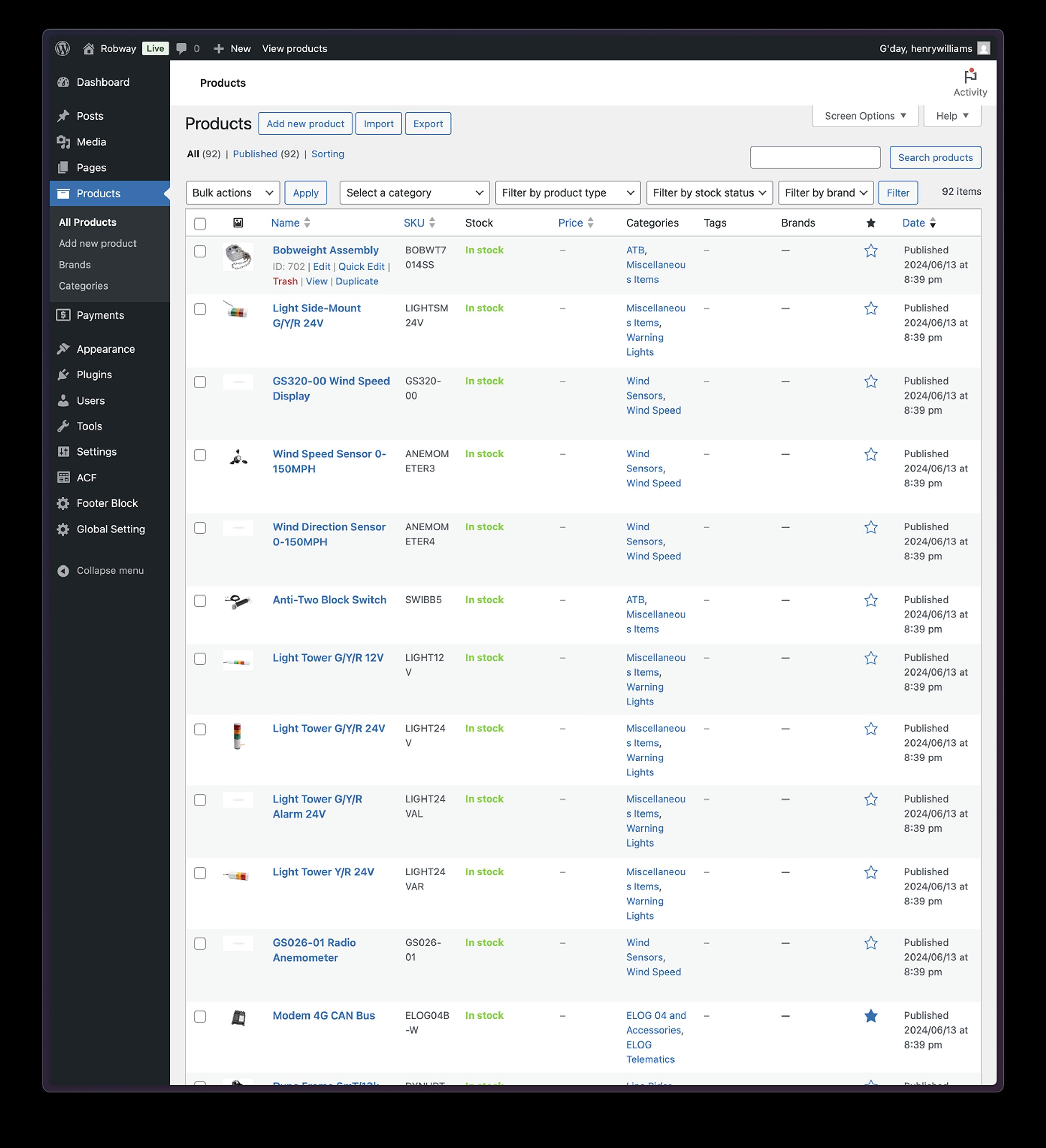Open the Screen Options panel
Image resolution: width=1046 pixels, height=1148 pixels.
tap(865, 115)
